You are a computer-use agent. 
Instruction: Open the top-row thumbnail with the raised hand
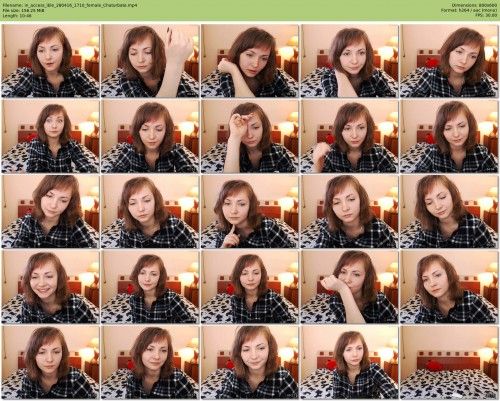[x=150, y=61]
